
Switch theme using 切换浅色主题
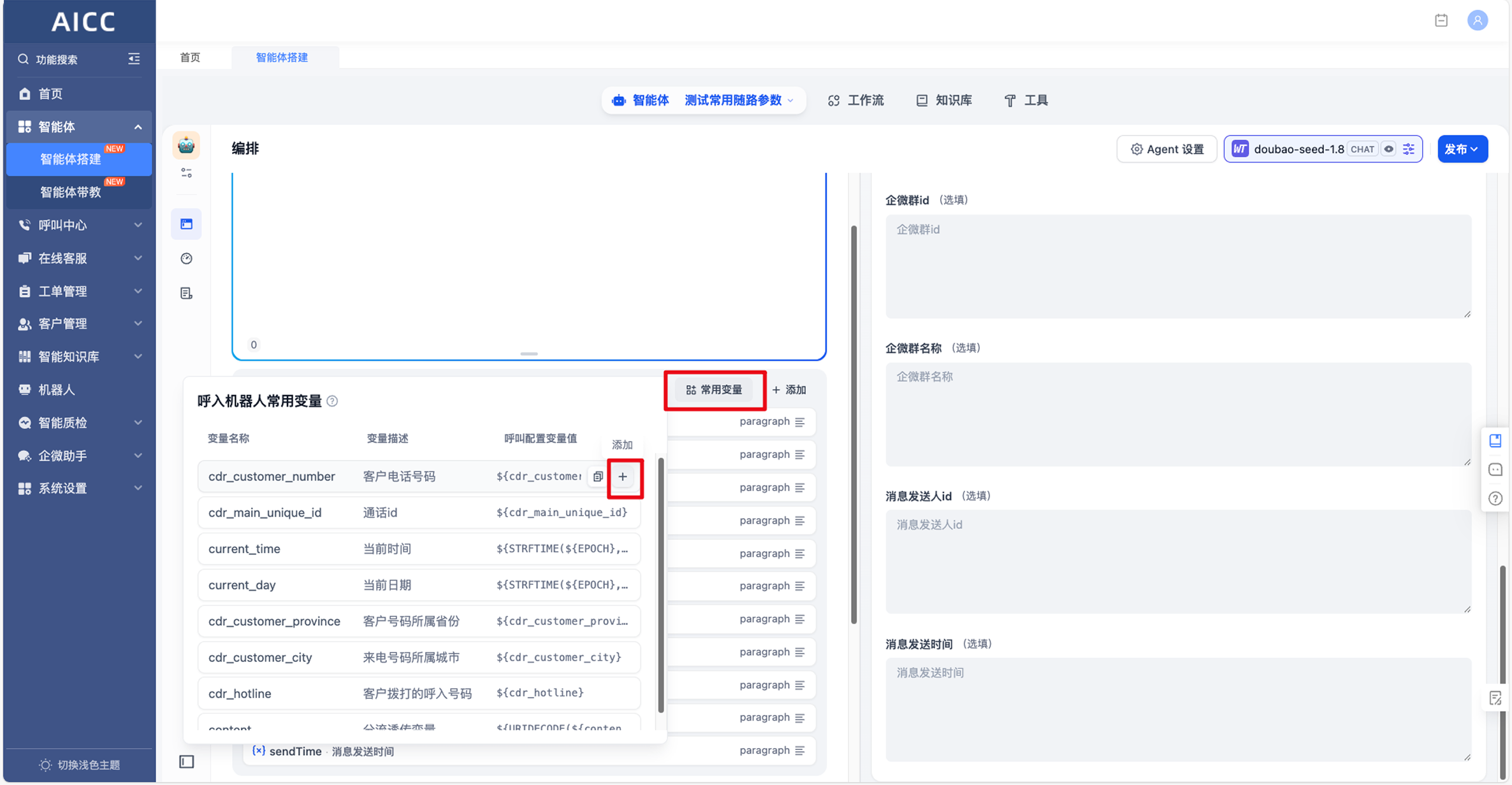(x=80, y=765)
